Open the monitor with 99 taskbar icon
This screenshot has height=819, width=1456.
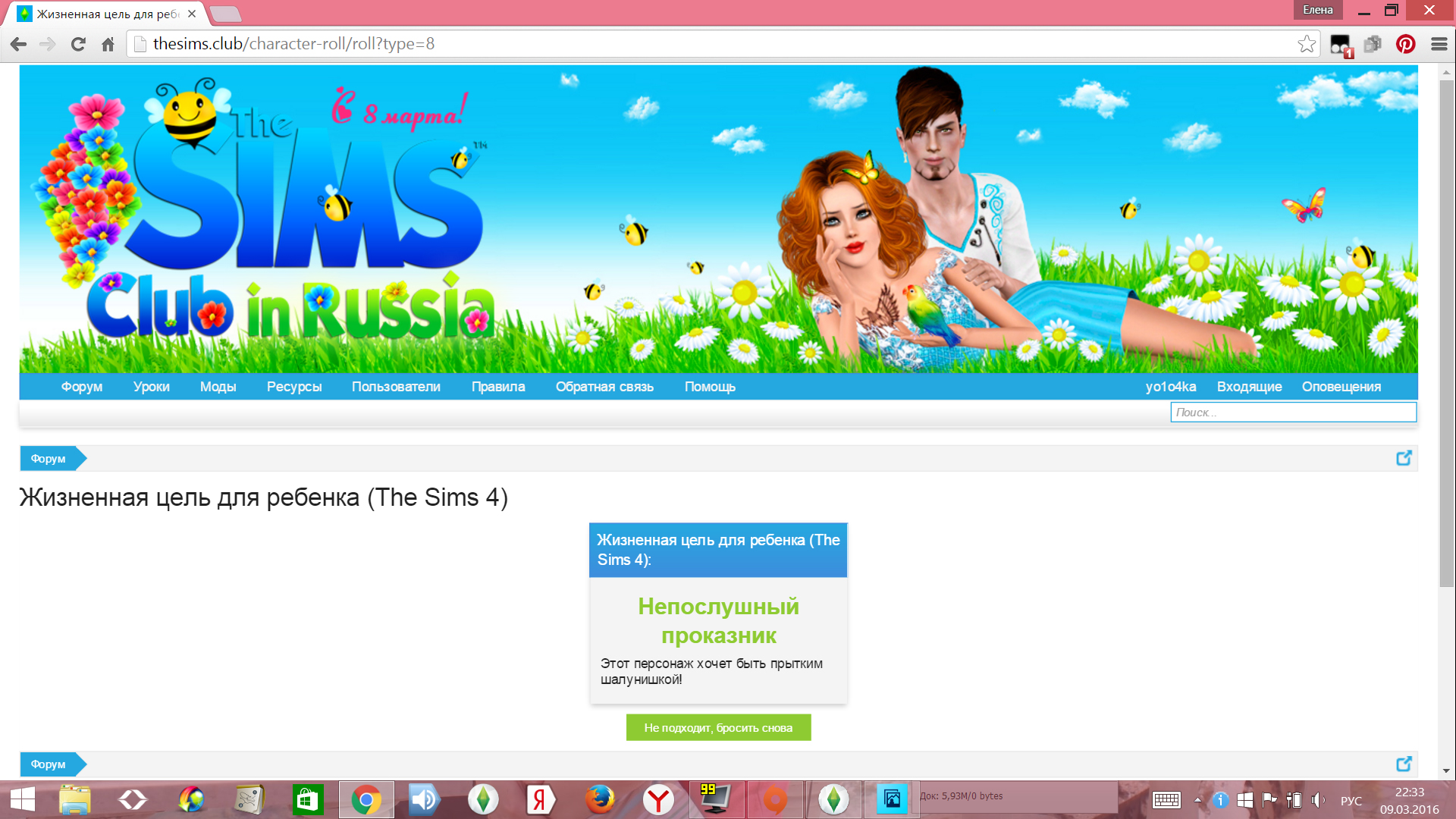[x=716, y=800]
